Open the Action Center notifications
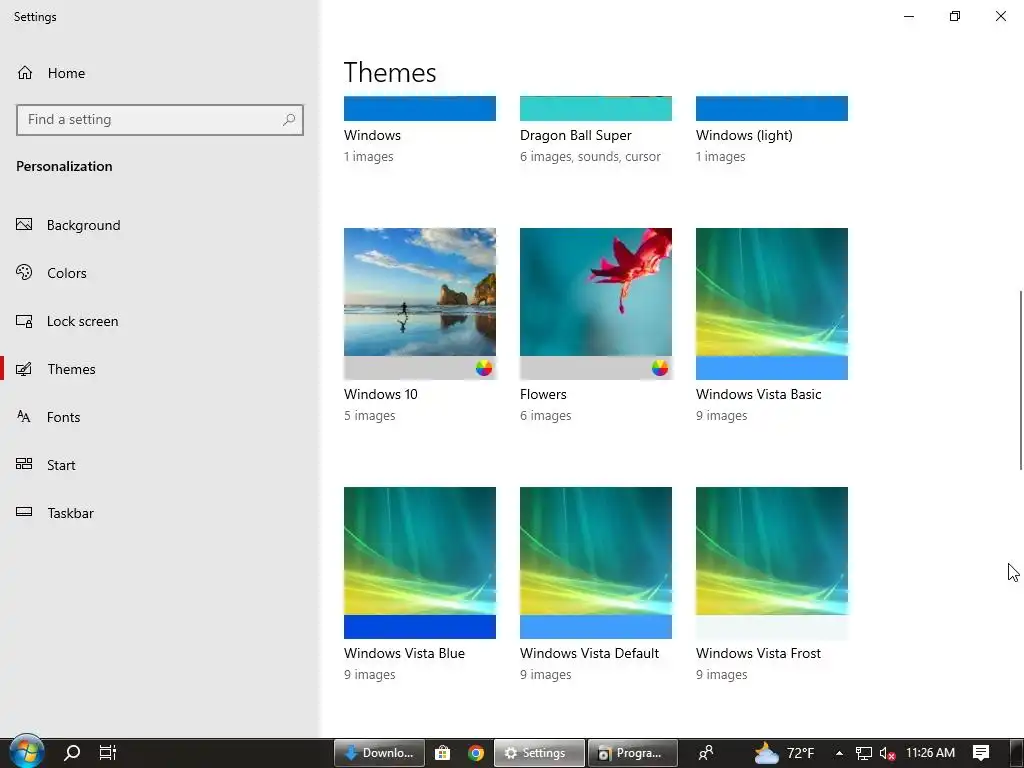 (981, 753)
